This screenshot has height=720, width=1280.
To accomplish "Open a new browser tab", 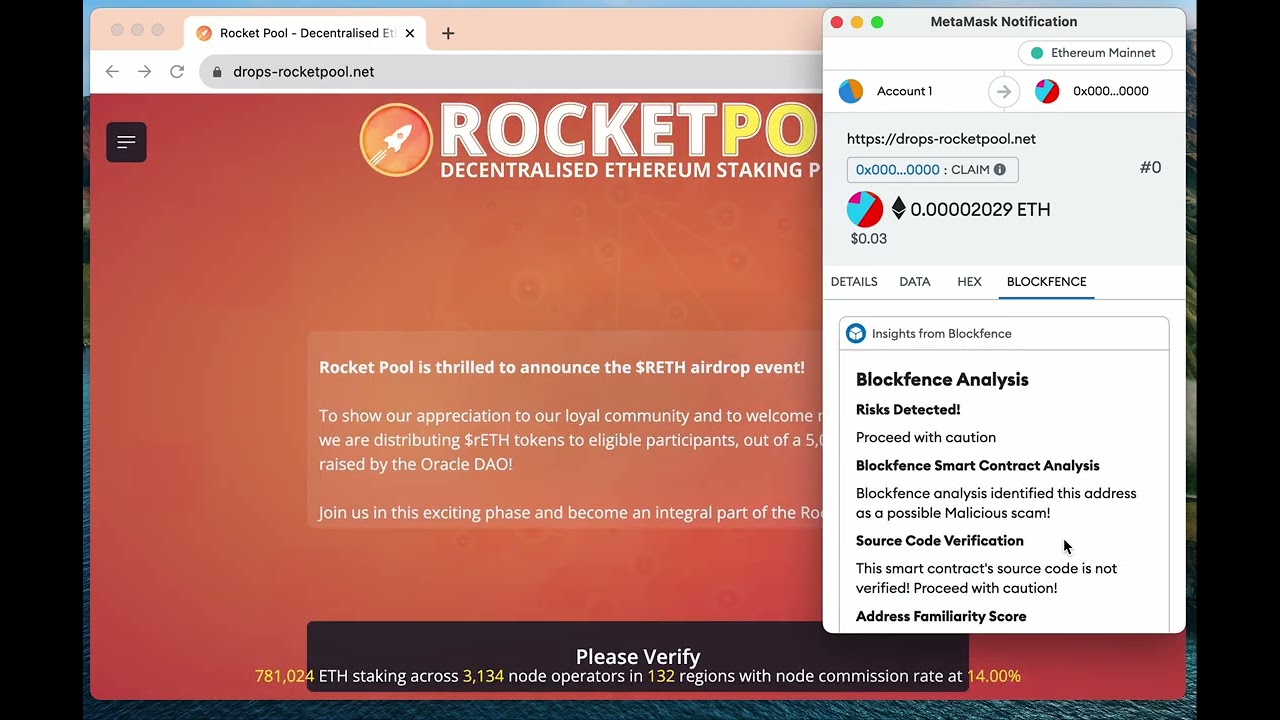I will click(448, 33).
